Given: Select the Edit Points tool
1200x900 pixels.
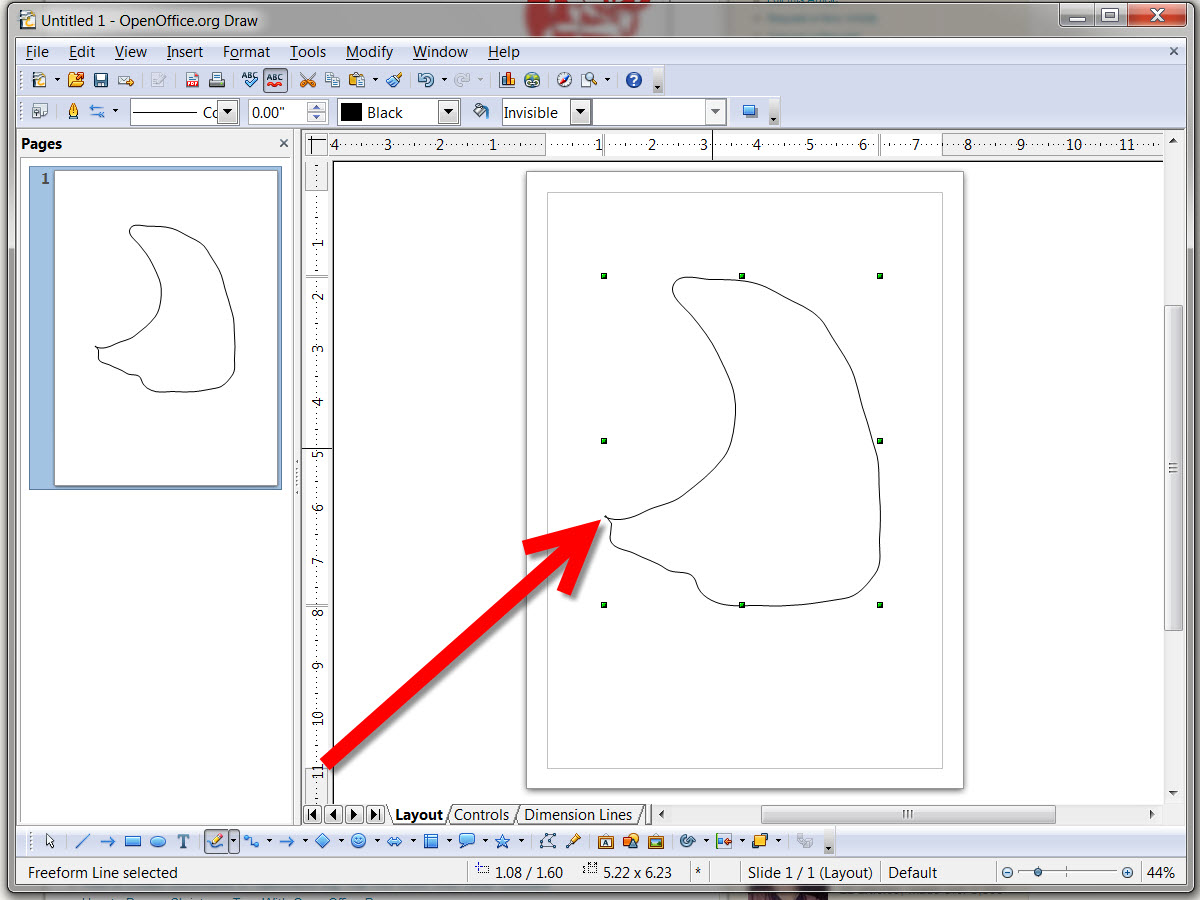Looking at the screenshot, I should point(547,841).
